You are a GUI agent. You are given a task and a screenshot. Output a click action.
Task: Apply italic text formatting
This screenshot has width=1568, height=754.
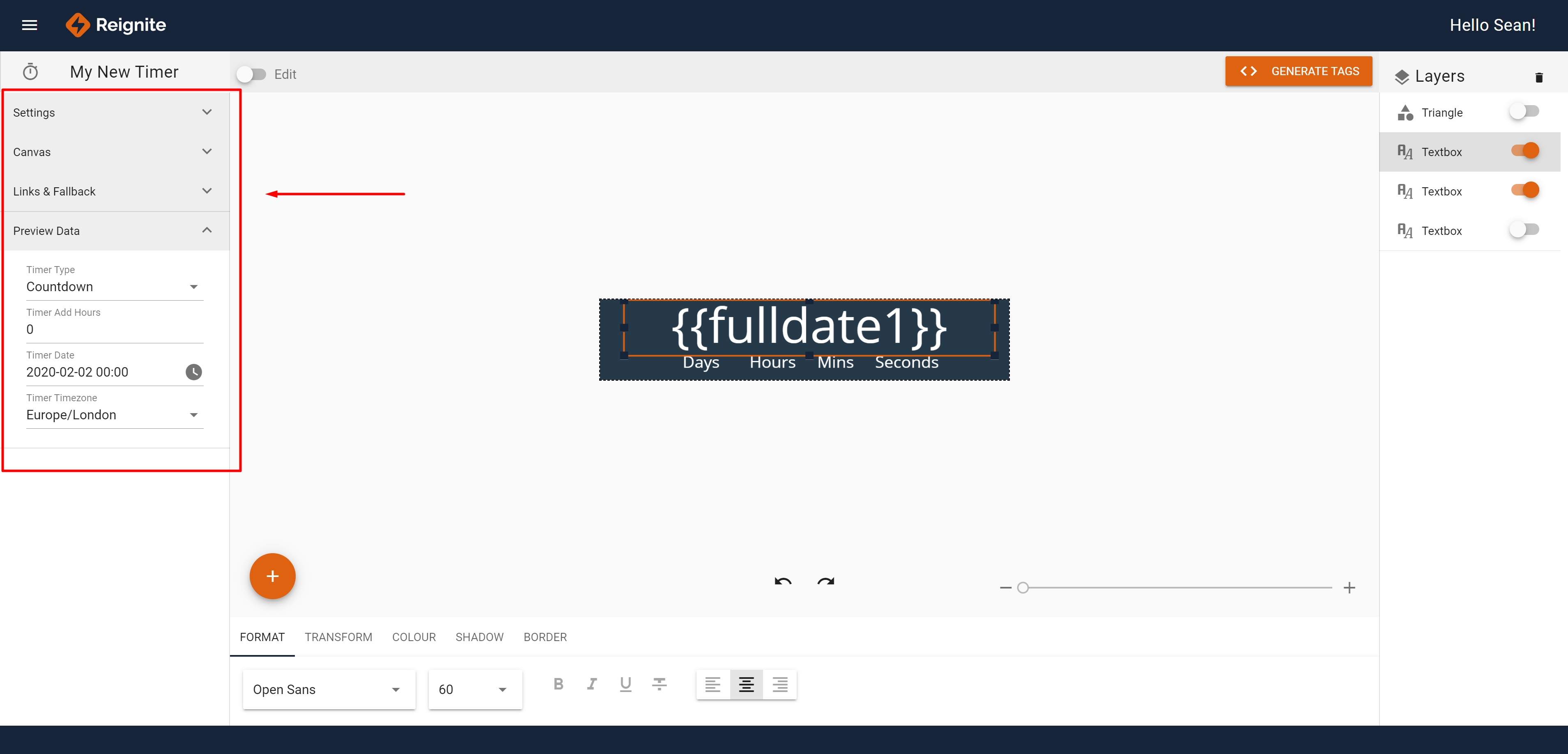pyautogui.click(x=592, y=684)
